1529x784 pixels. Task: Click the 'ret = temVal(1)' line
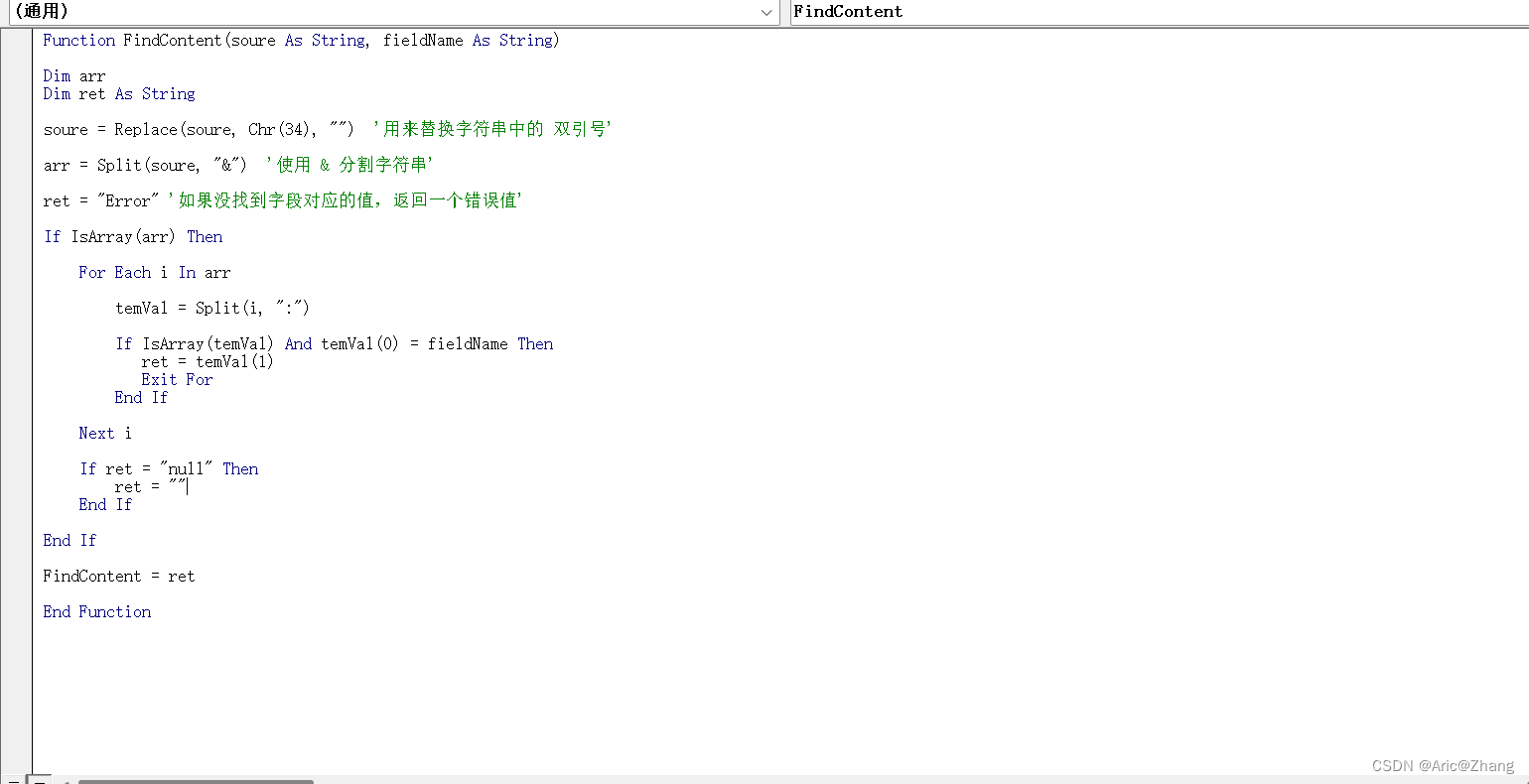point(208,361)
